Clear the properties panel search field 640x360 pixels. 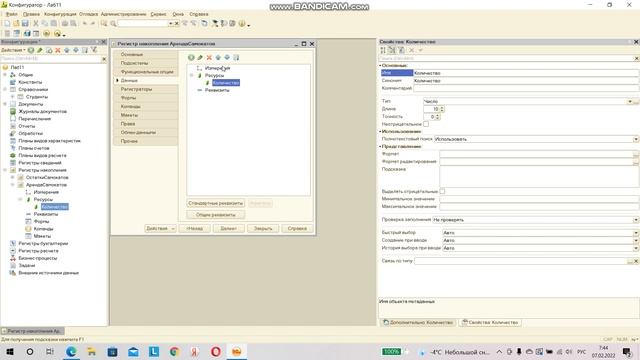coord(636,58)
